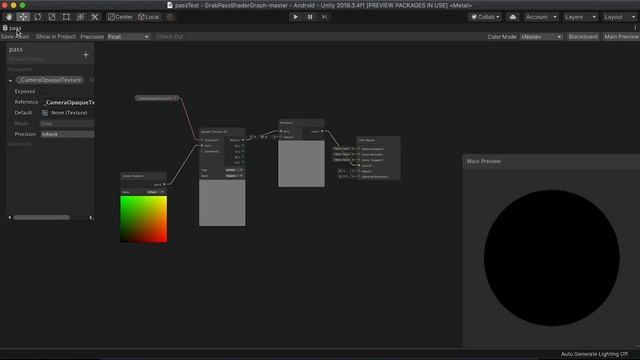Image resolution: width=640 pixels, height=360 pixels.
Task: Select the _CameraOpaqueTexture property pill
Action: [50, 80]
